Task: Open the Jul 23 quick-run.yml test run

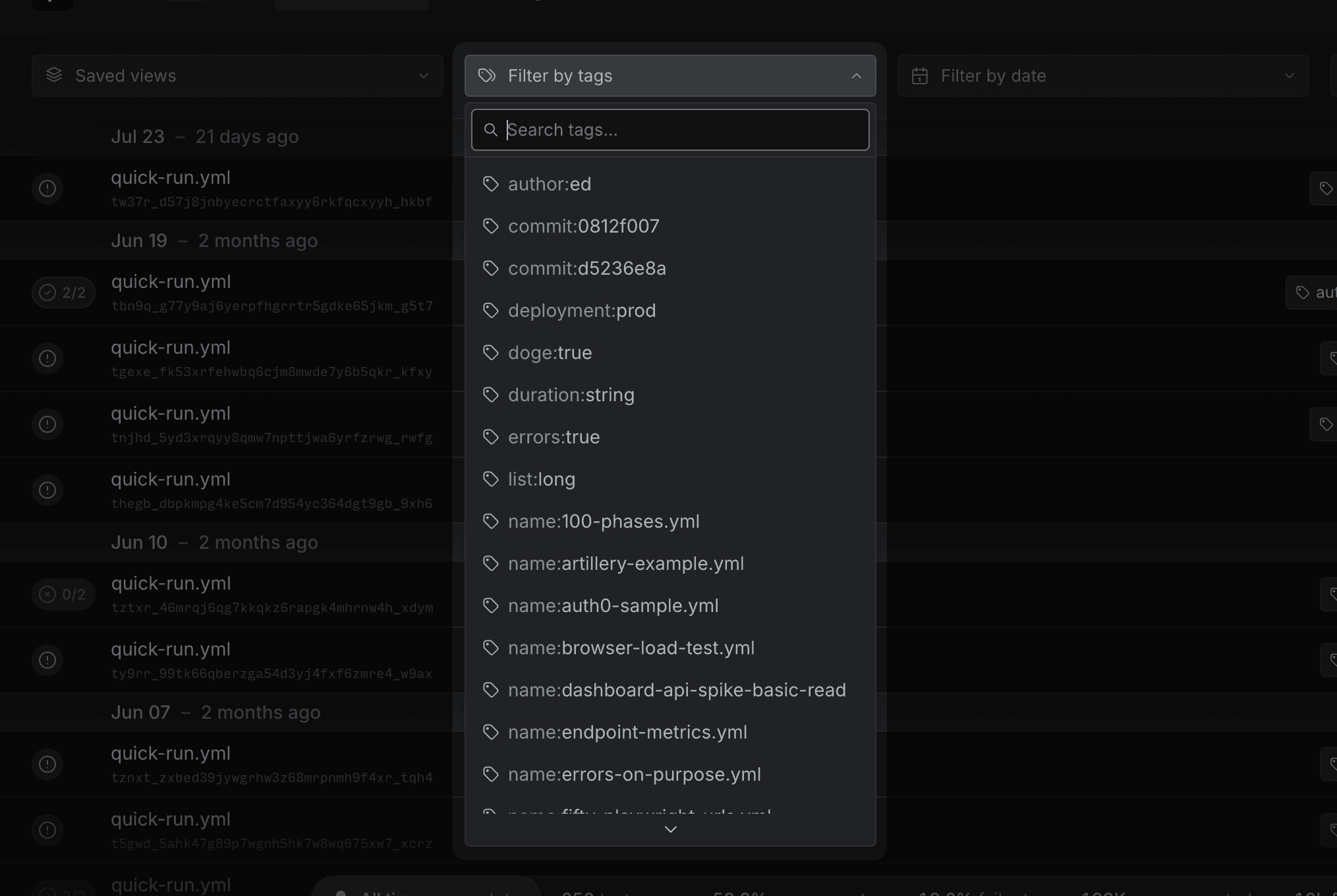Action: click(171, 178)
